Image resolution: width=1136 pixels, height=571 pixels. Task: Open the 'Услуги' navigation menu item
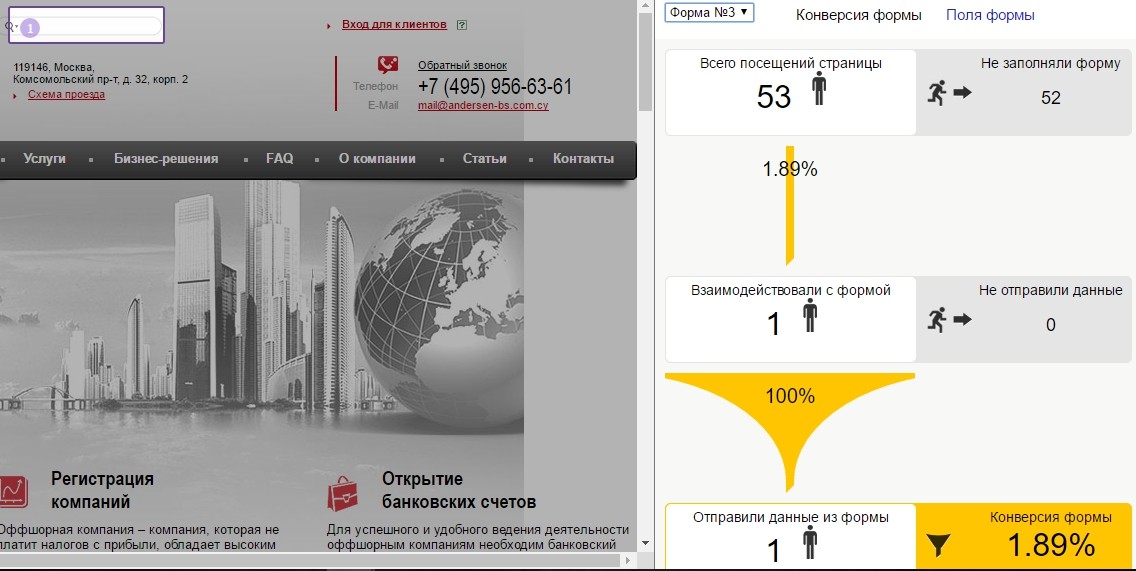click(x=45, y=159)
